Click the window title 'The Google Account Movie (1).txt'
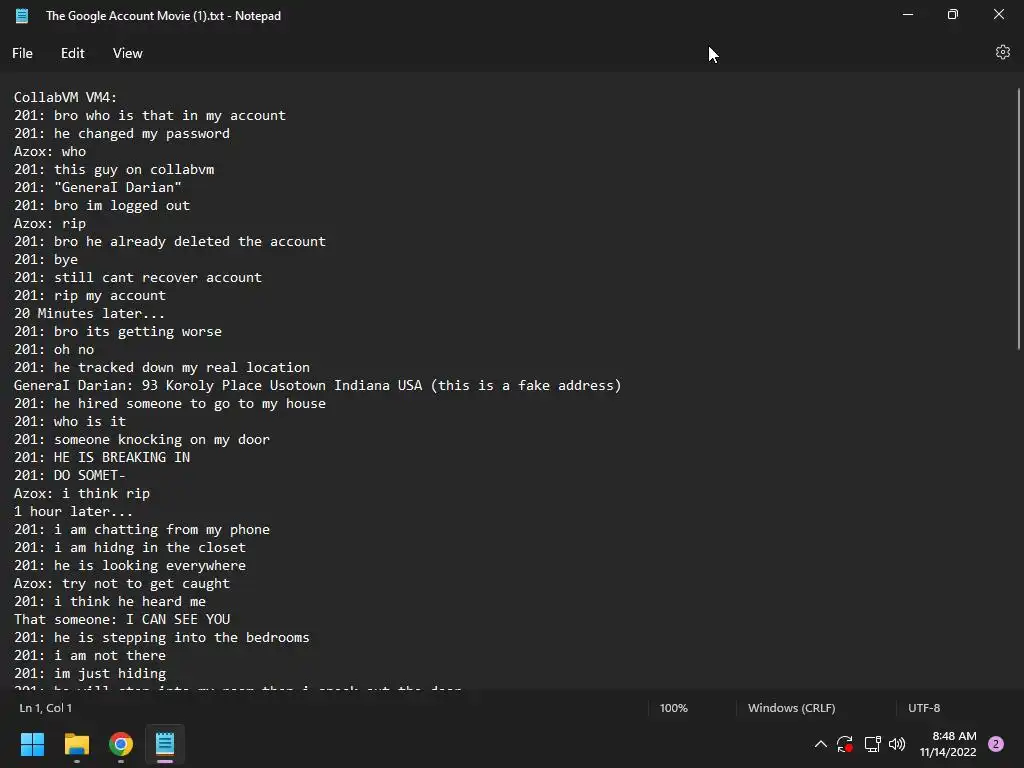 (x=135, y=16)
